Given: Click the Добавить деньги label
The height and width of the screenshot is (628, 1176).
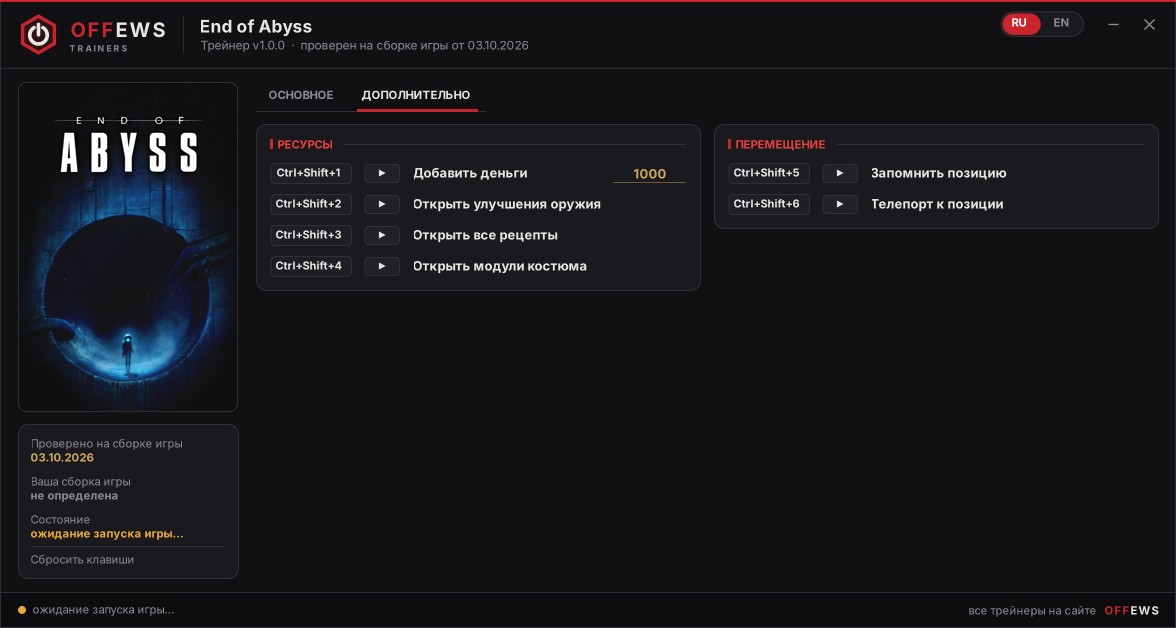Looking at the screenshot, I should tap(470, 173).
